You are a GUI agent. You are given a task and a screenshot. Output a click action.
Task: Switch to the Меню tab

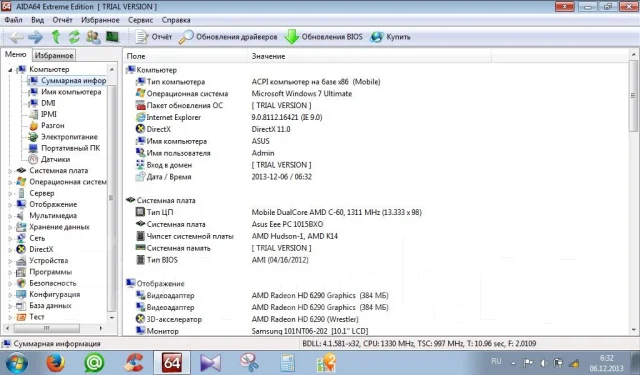click(x=16, y=54)
